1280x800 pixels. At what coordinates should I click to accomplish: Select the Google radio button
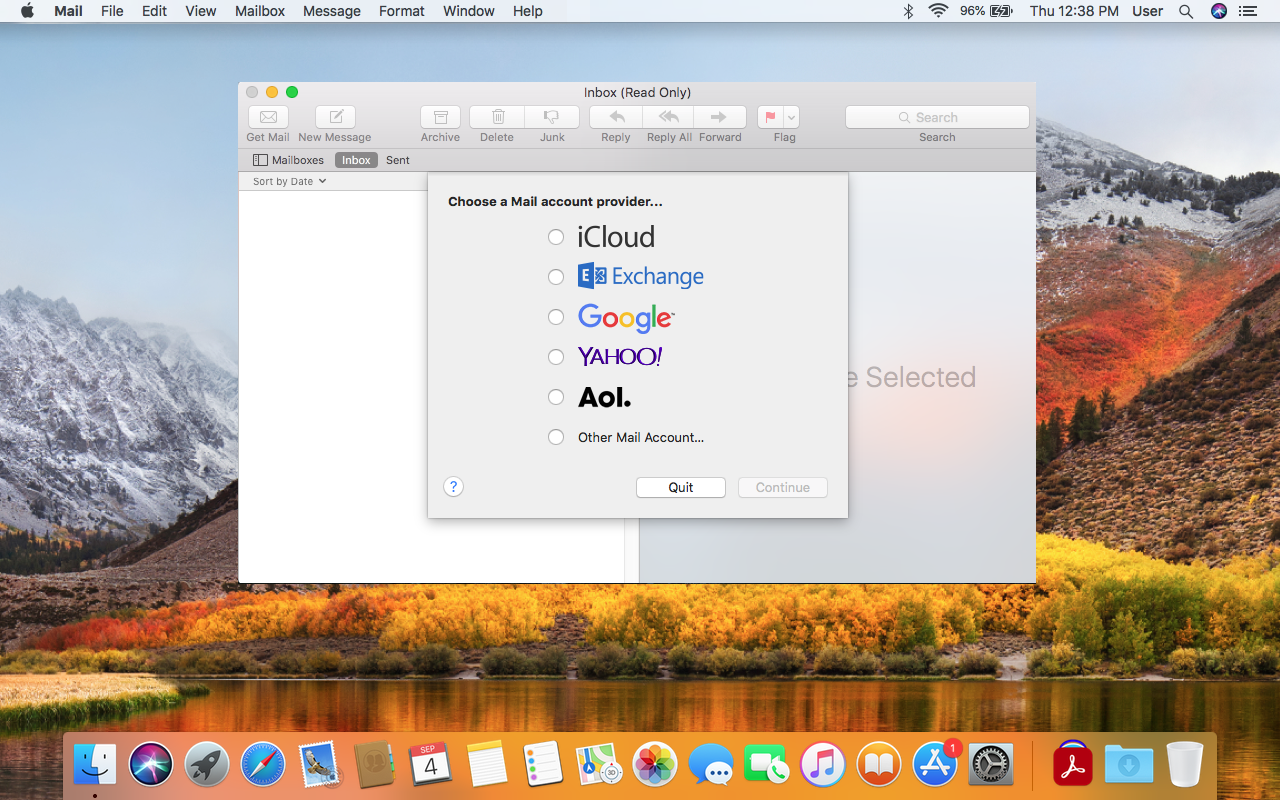point(556,317)
